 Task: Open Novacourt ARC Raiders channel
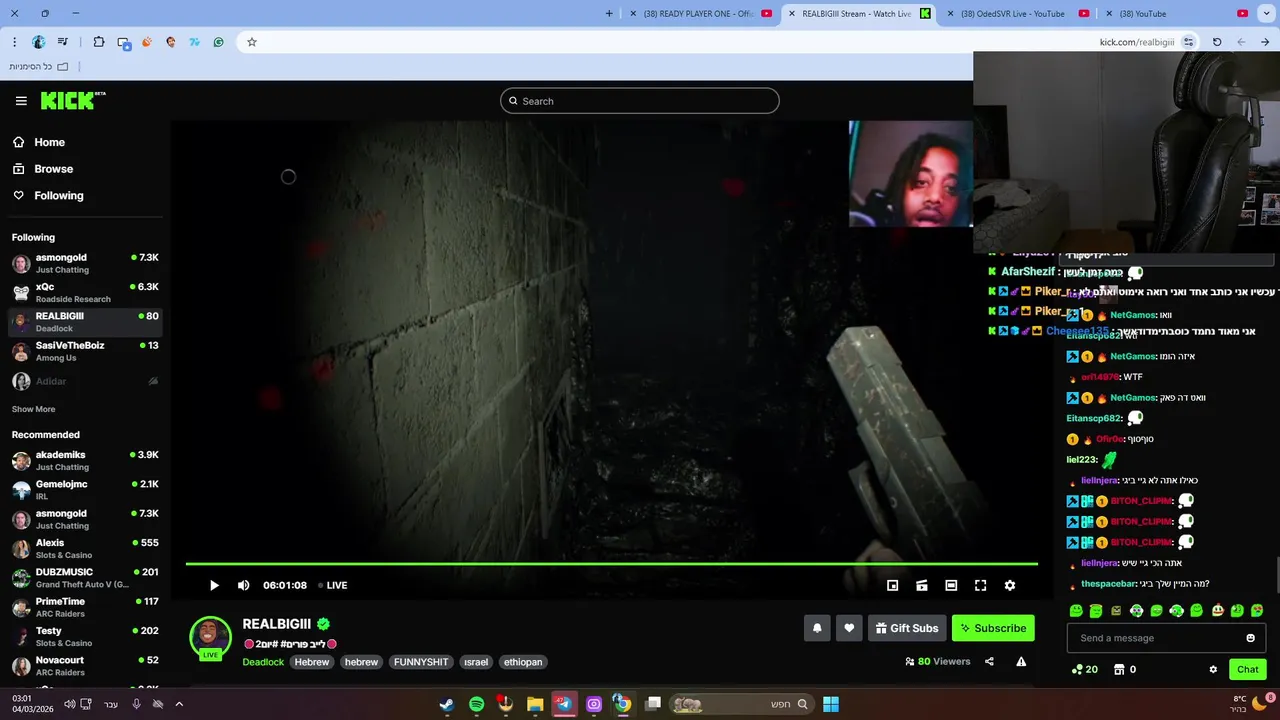tap(85, 666)
